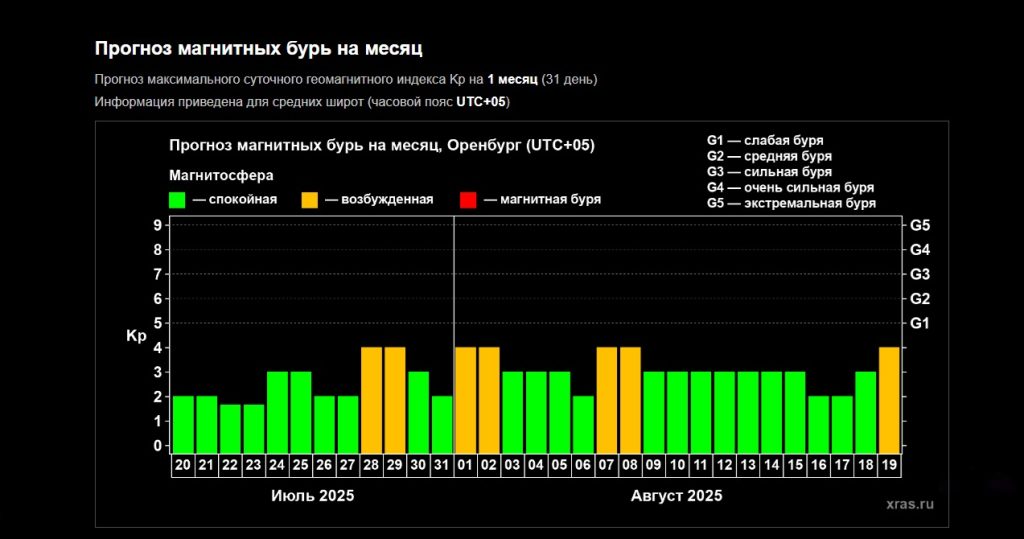Viewport: 1024px width, 539px height.
Task: Click the red 'магнитная буря' legend swatch
Action: [468, 199]
